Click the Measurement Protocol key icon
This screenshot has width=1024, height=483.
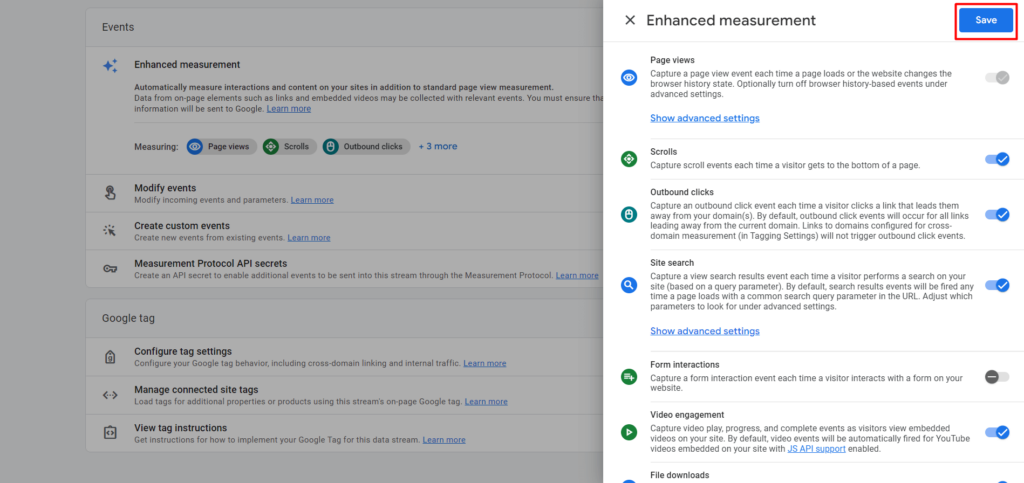[x=110, y=268]
